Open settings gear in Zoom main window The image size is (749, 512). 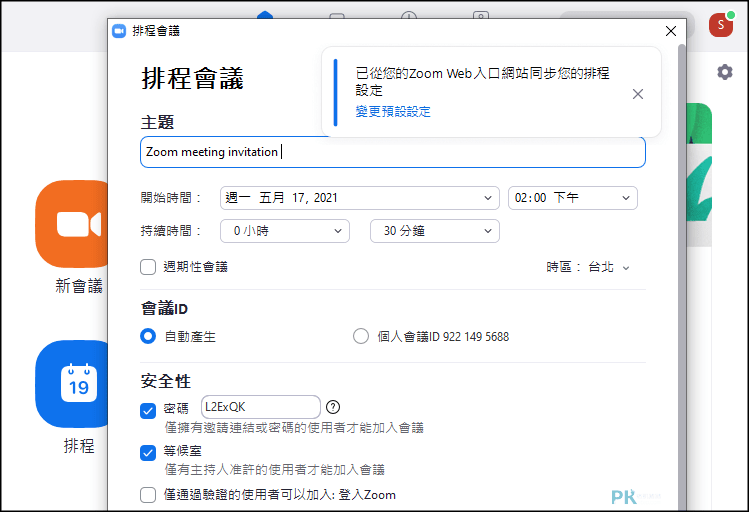725,72
